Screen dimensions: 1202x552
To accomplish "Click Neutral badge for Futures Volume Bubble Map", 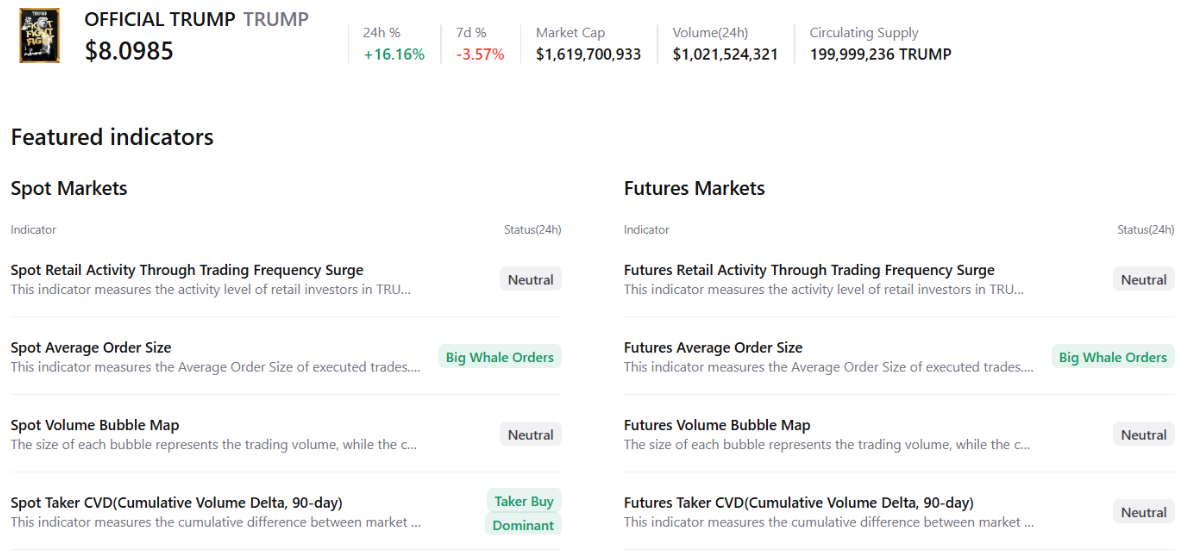I will [1143, 435].
